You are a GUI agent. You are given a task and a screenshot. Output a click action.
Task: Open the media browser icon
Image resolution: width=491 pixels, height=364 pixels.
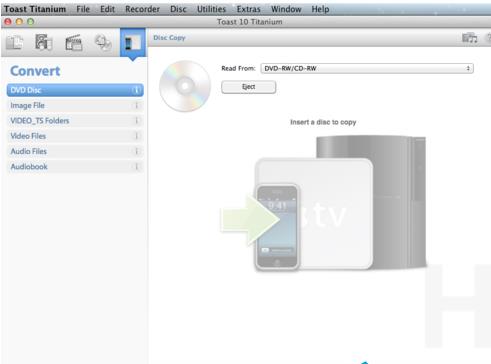[x=470, y=38]
